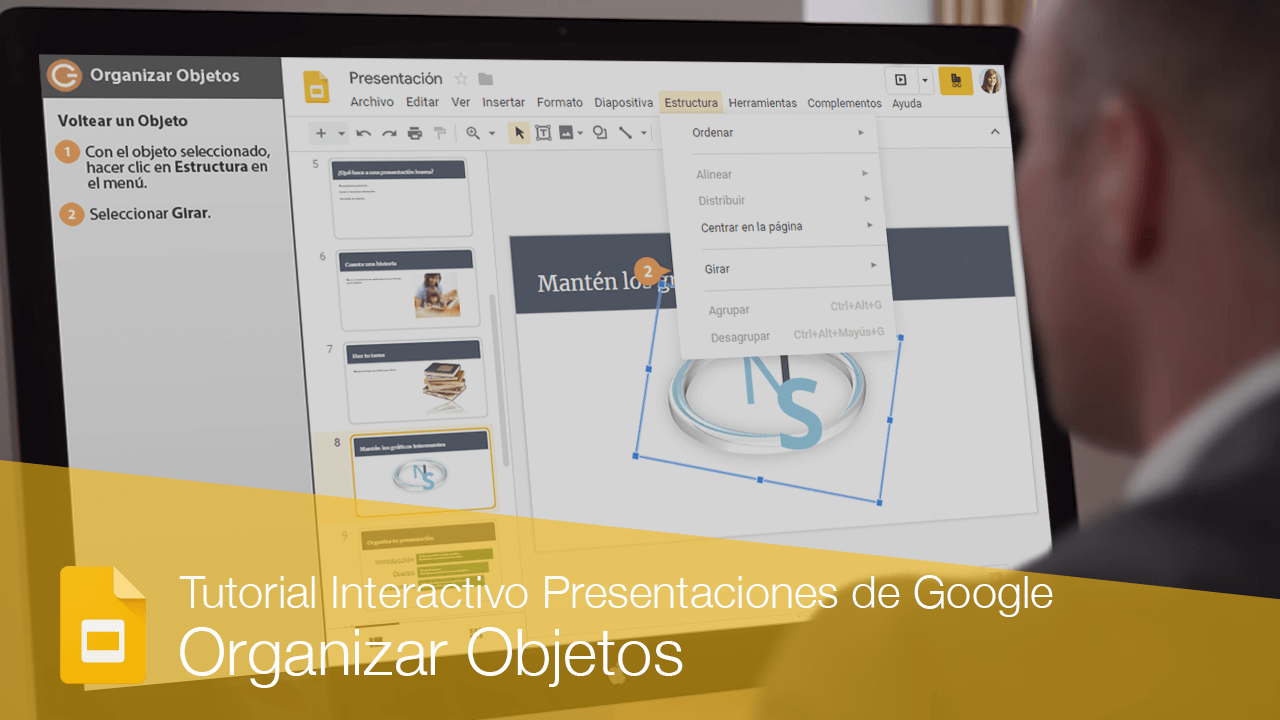Open the Editar menu
The image size is (1280, 720).
pyautogui.click(x=423, y=102)
